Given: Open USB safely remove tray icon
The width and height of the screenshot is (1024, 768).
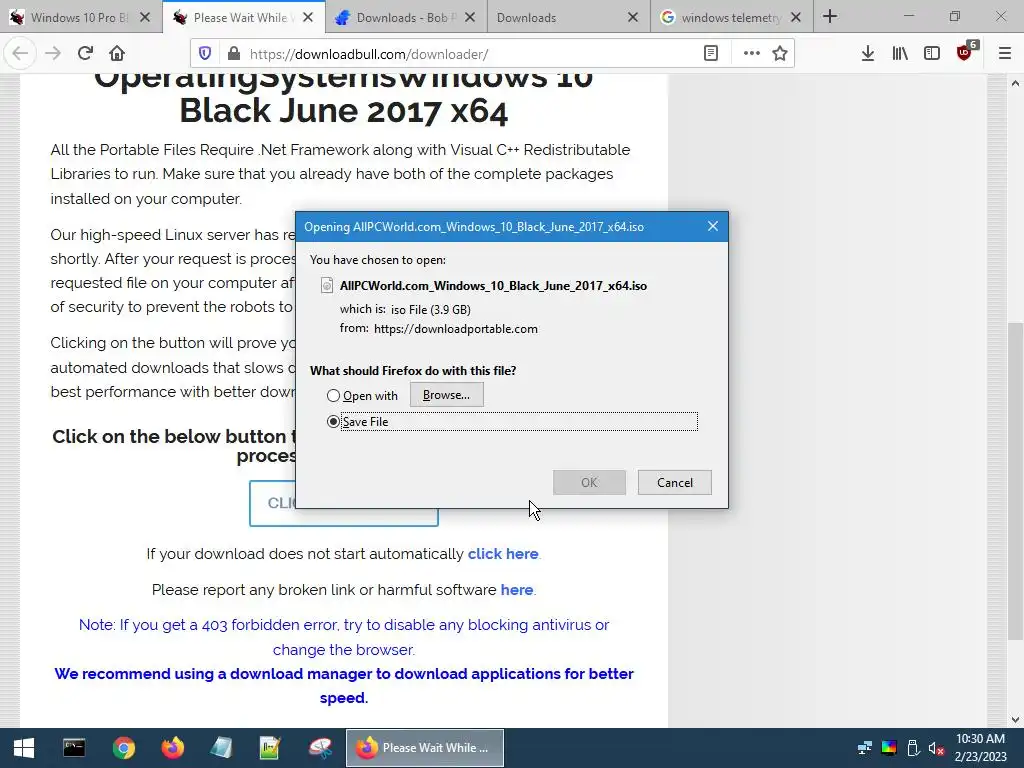Looking at the screenshot, I should (913, 748).
